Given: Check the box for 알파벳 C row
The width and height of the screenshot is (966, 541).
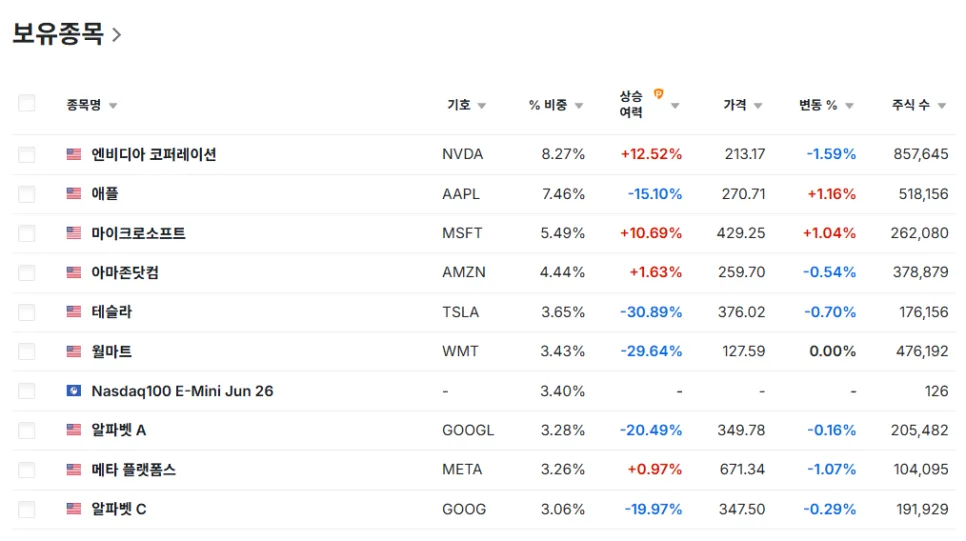Looking at the screenshot, I should [x=26, y=509].
